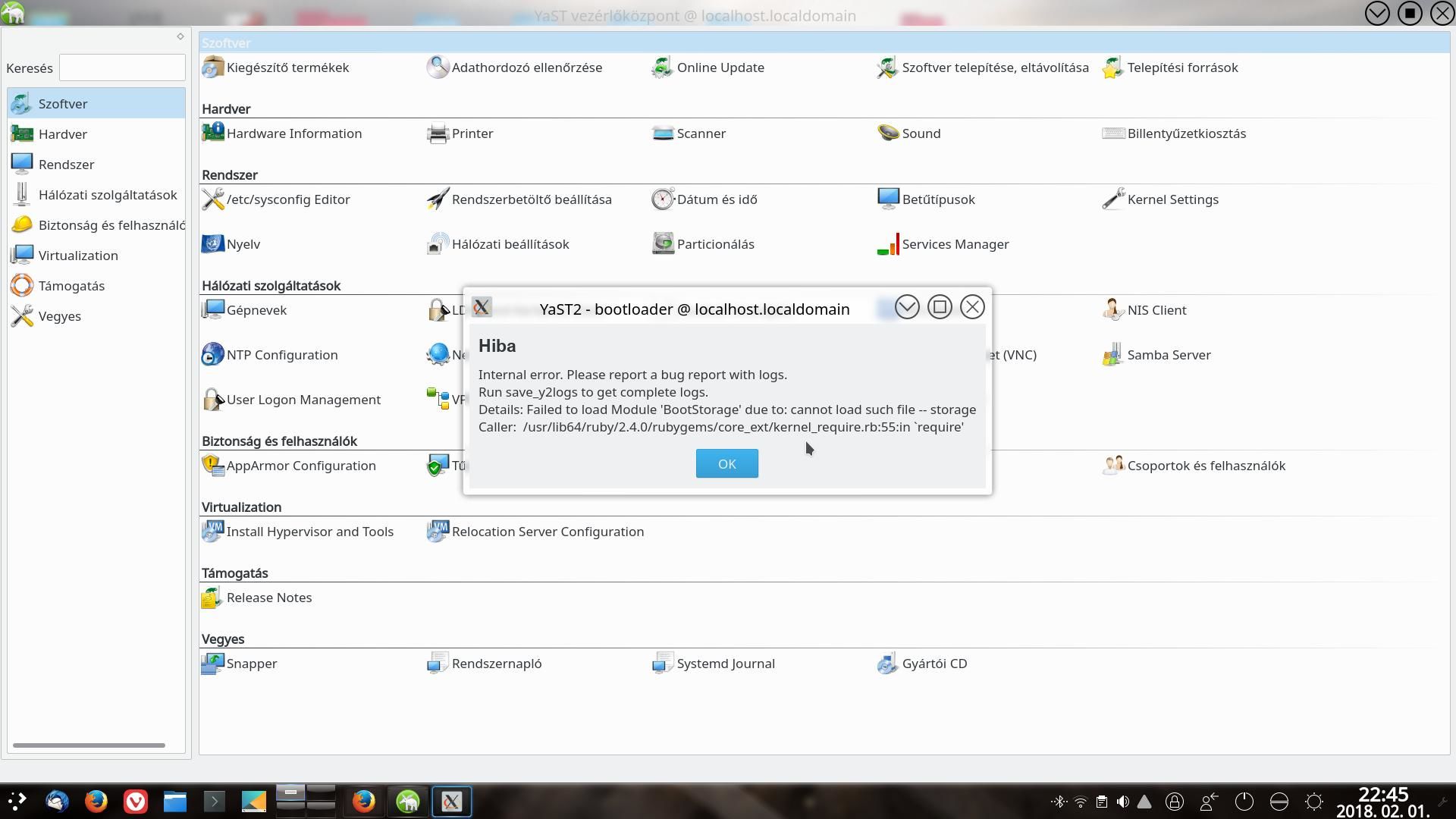Select Virtualization category in sidebar
1456x819 pixels.
tap(78, 256)
